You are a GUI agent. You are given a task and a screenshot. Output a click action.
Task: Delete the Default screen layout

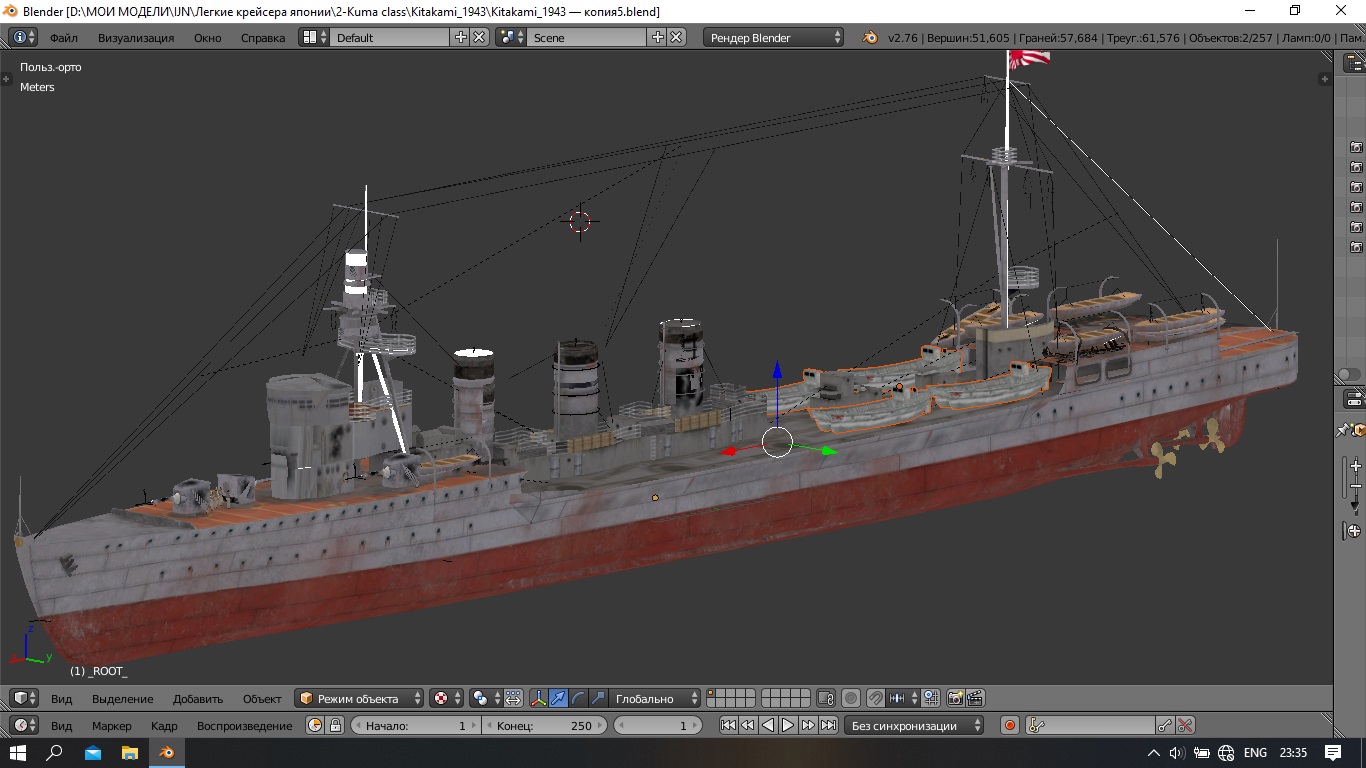pos(480,37)
